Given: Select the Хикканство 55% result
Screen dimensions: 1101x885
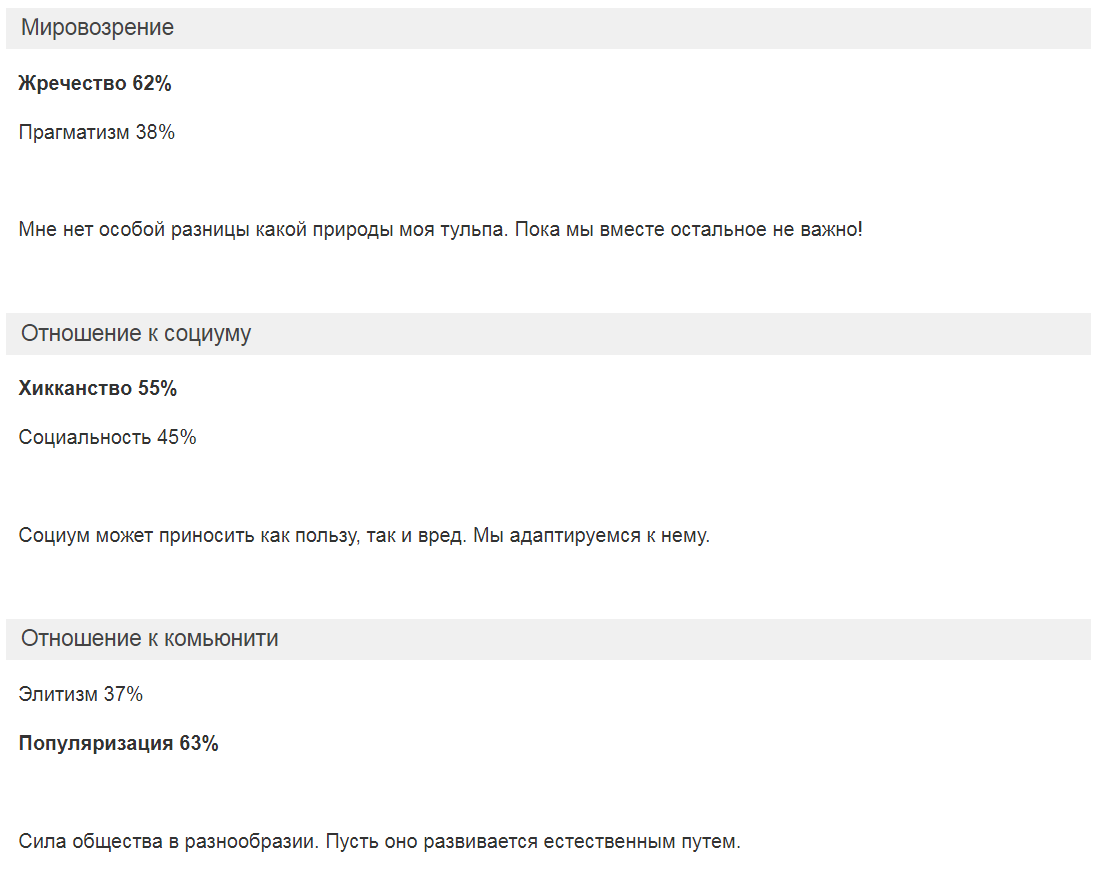Looking at the screenshot, I should tap(98, 388).
